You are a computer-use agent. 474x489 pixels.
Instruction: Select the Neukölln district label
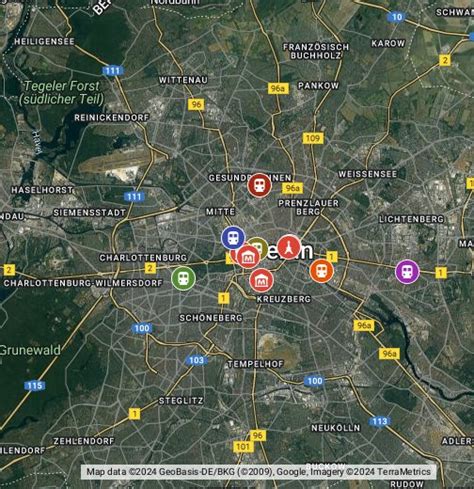tap(336, 428)
